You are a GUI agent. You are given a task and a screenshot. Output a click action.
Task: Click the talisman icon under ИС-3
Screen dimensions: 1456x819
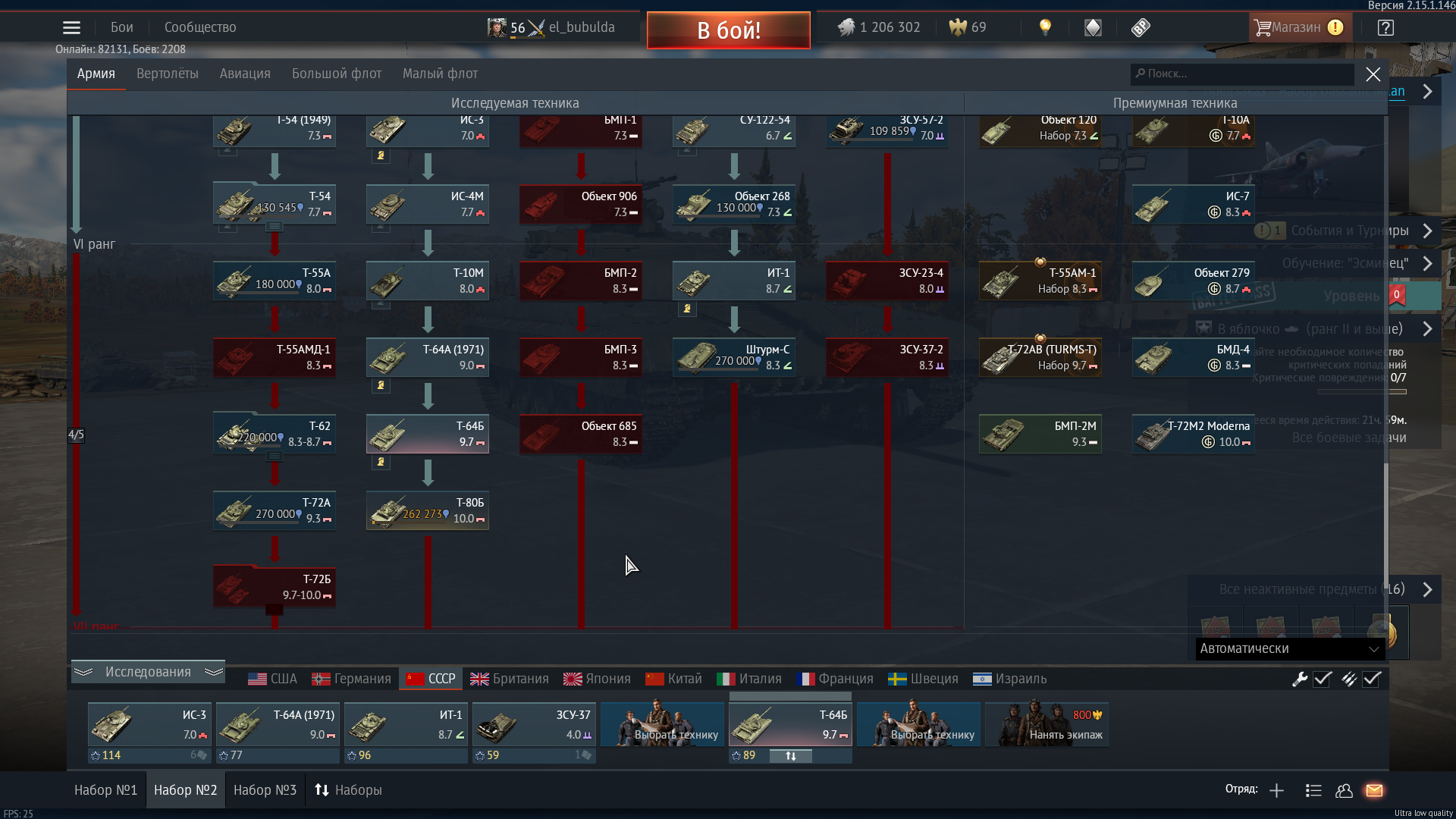[381, 155]
